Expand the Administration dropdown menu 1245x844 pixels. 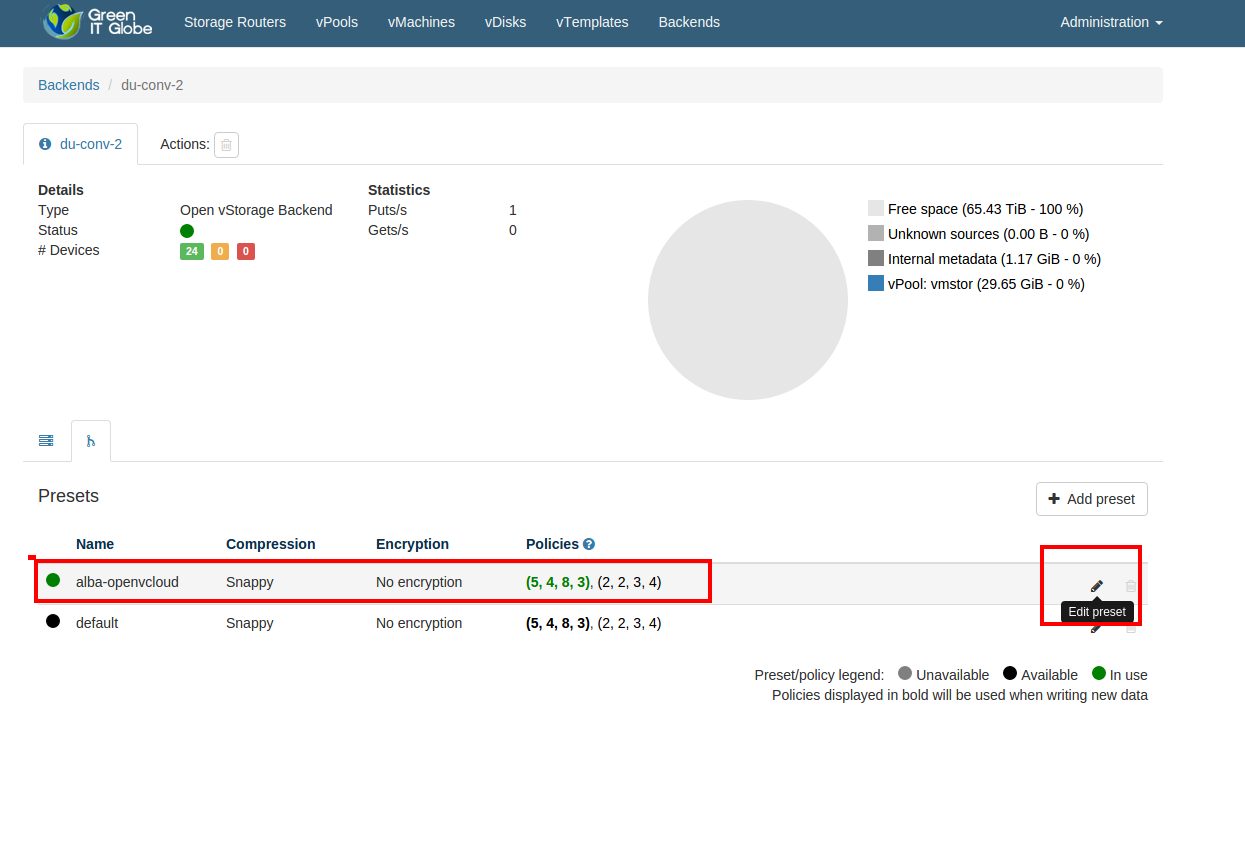[1110, 22]
